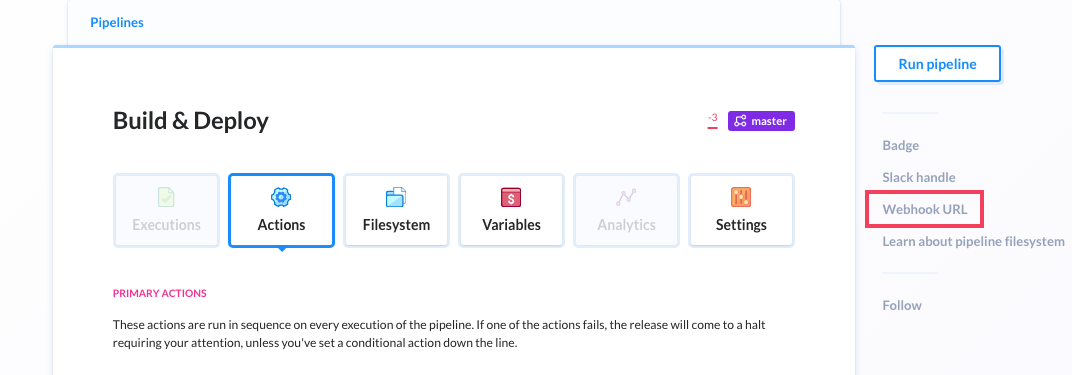Click the red Variables dollar icon
Image resolution: width=1072 pixels, height=375 pixels.
click(511, 197)
